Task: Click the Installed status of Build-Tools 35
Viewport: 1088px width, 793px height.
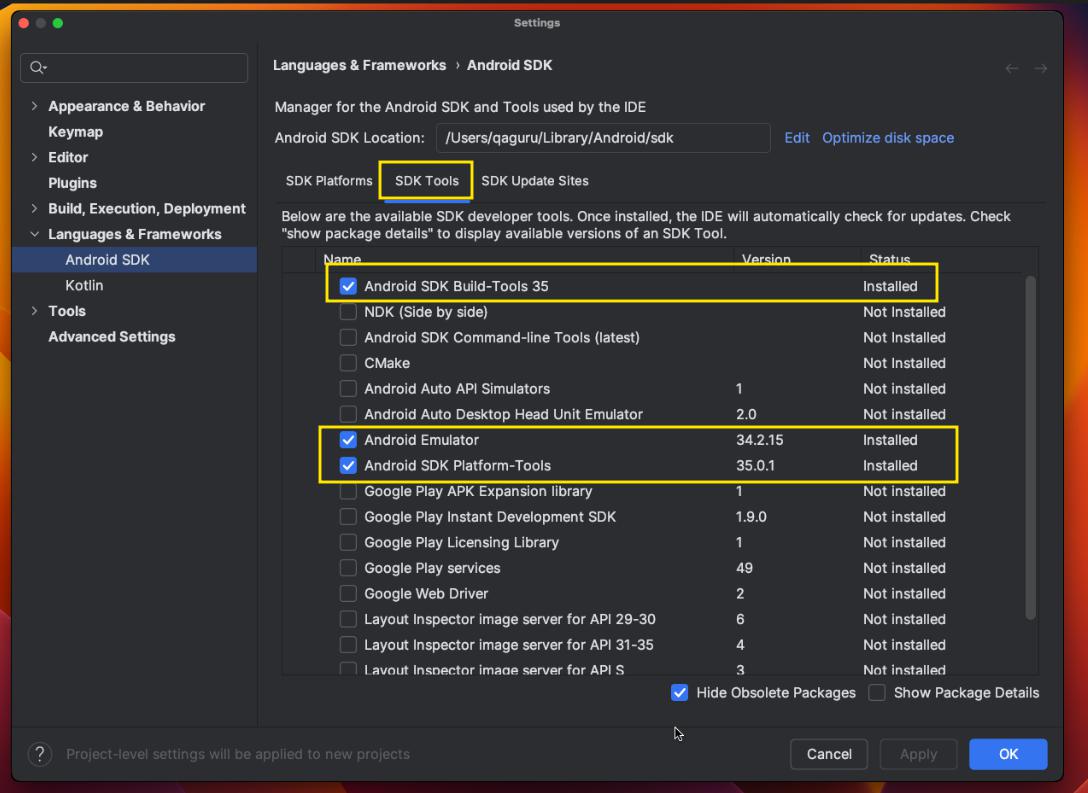Action: pos(890,286)
